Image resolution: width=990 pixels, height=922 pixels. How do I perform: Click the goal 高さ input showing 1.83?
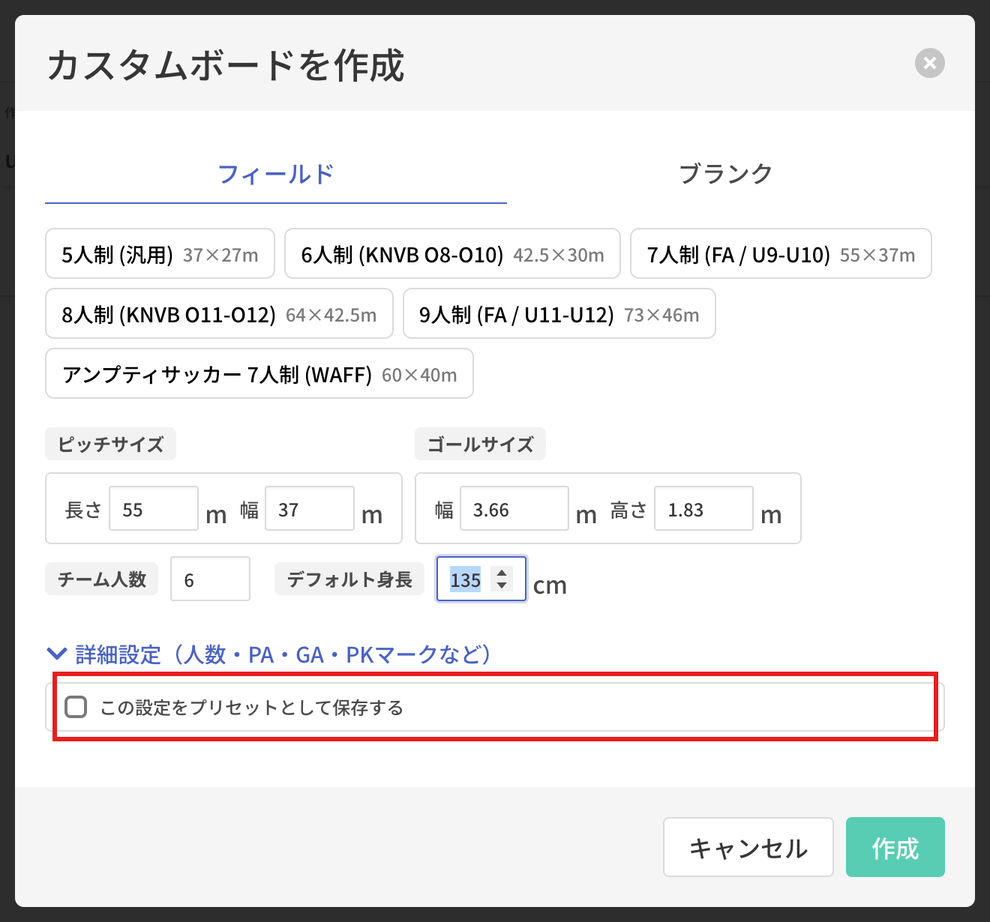[x=703, y=509]
